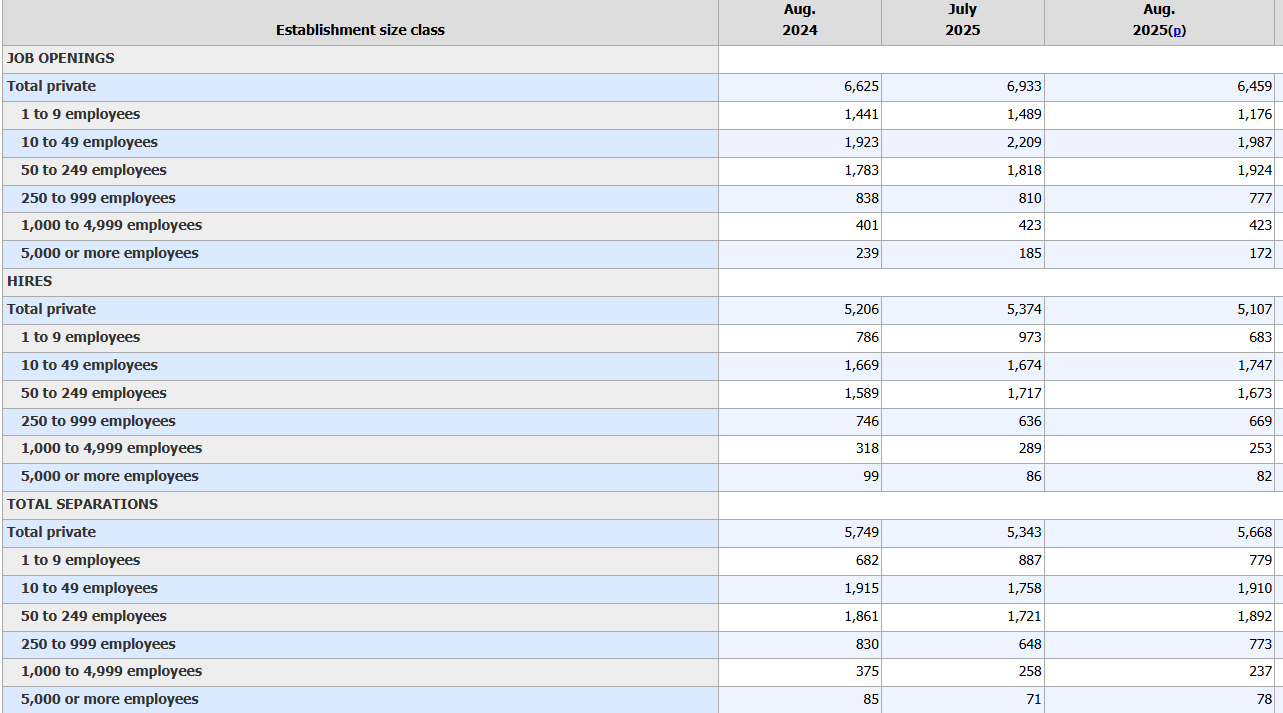Click the JOB OPENINGS section heading

(x=61, y=59)
